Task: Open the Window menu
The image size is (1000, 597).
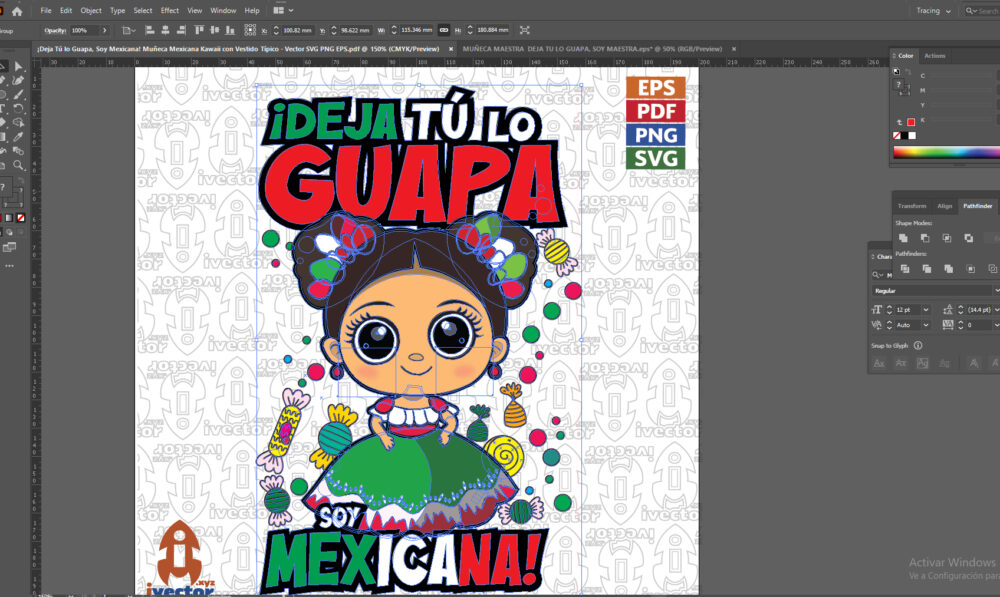Action: pos(223,11)
